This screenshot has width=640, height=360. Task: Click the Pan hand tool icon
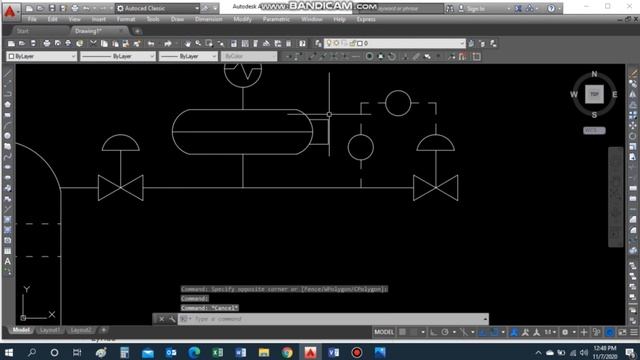point(187,43)
